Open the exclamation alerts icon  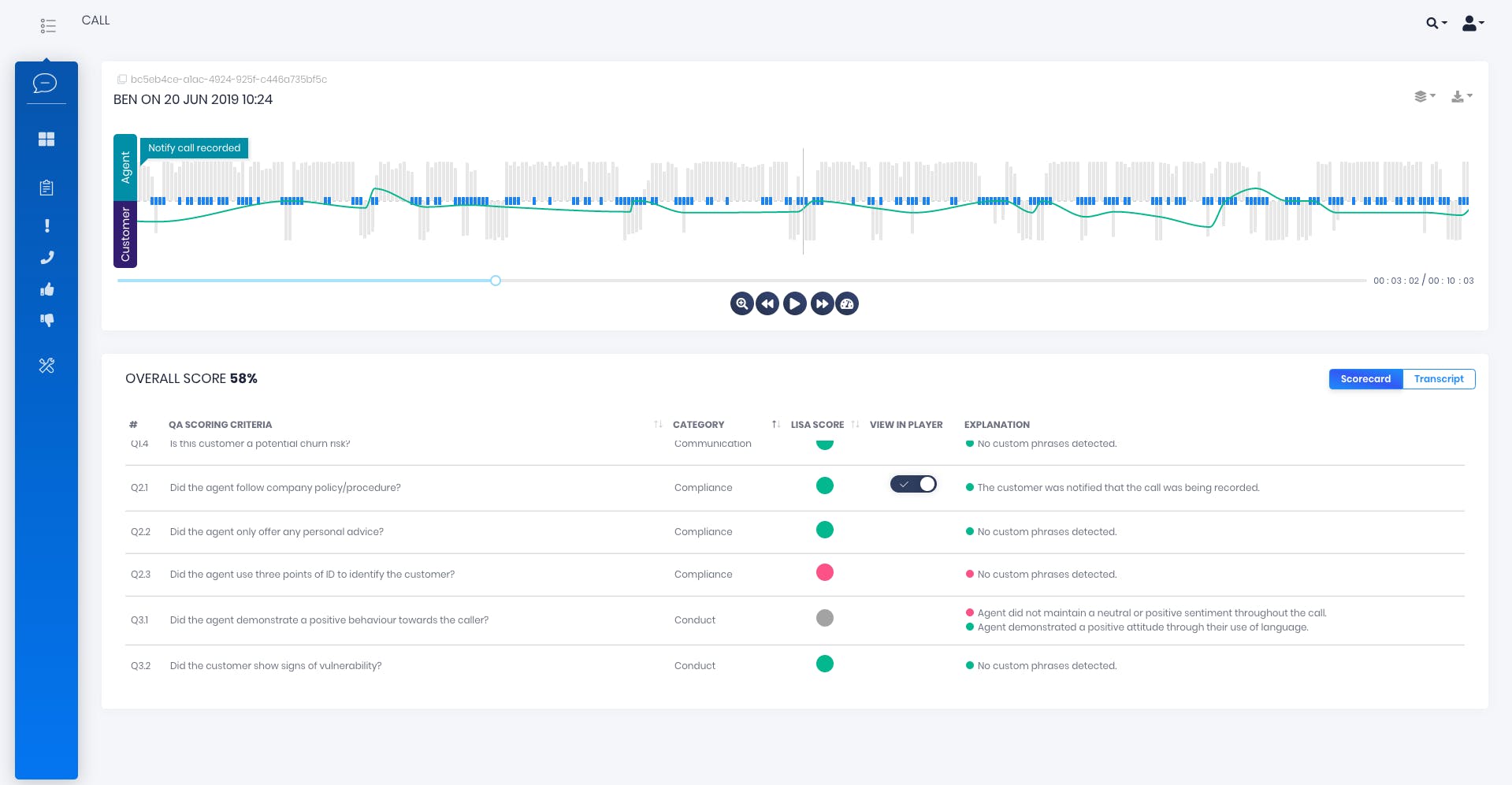click(47, 225)
